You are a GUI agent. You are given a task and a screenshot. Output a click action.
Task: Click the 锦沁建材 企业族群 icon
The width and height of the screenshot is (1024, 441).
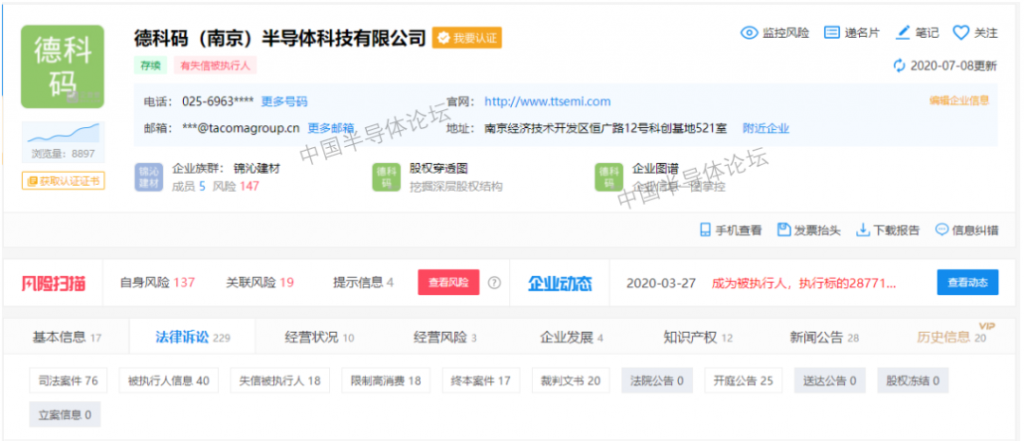pyautogui.click(x=149, y=177)
